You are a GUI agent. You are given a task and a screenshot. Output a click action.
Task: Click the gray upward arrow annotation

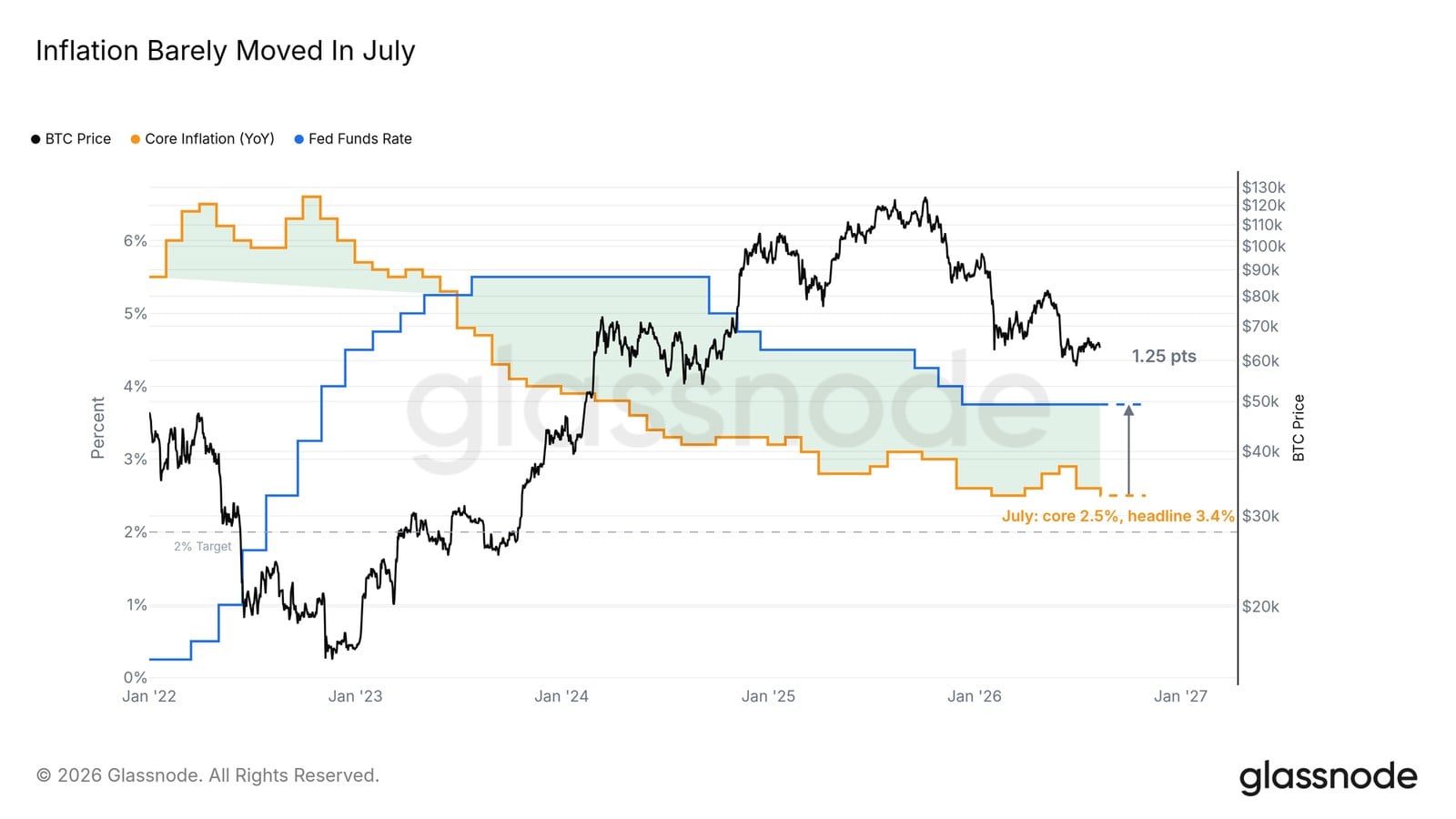point(1128,450)
